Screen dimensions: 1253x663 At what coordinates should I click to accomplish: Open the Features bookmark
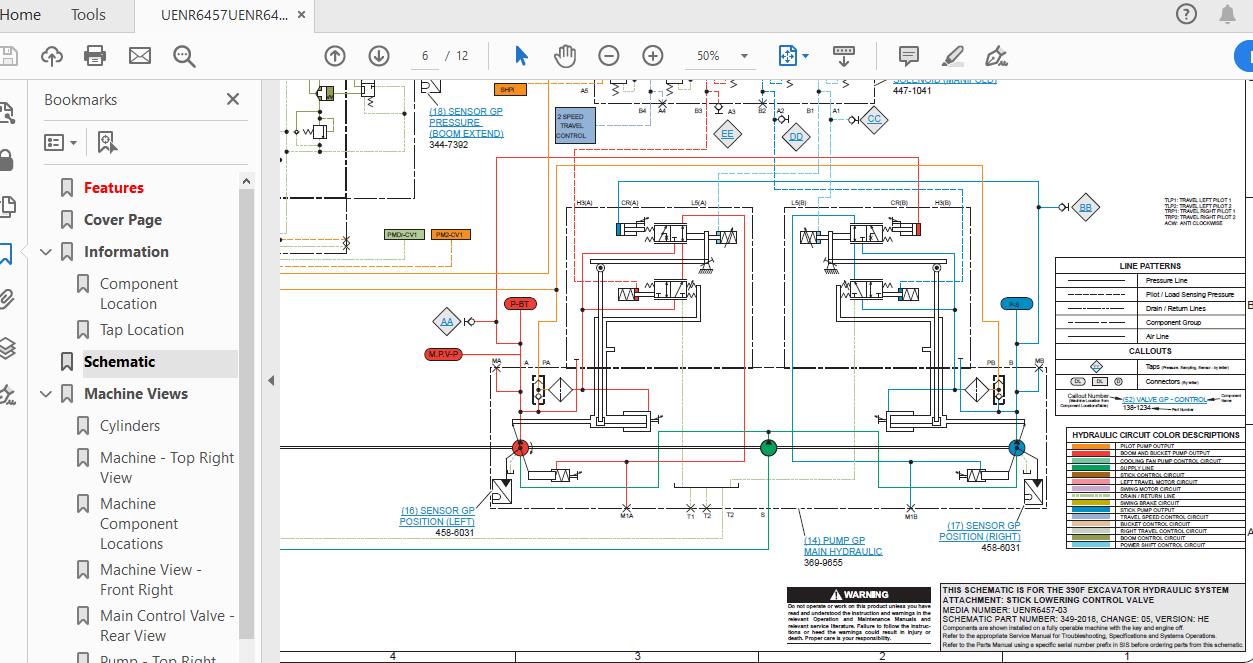(x=114, y=188)
